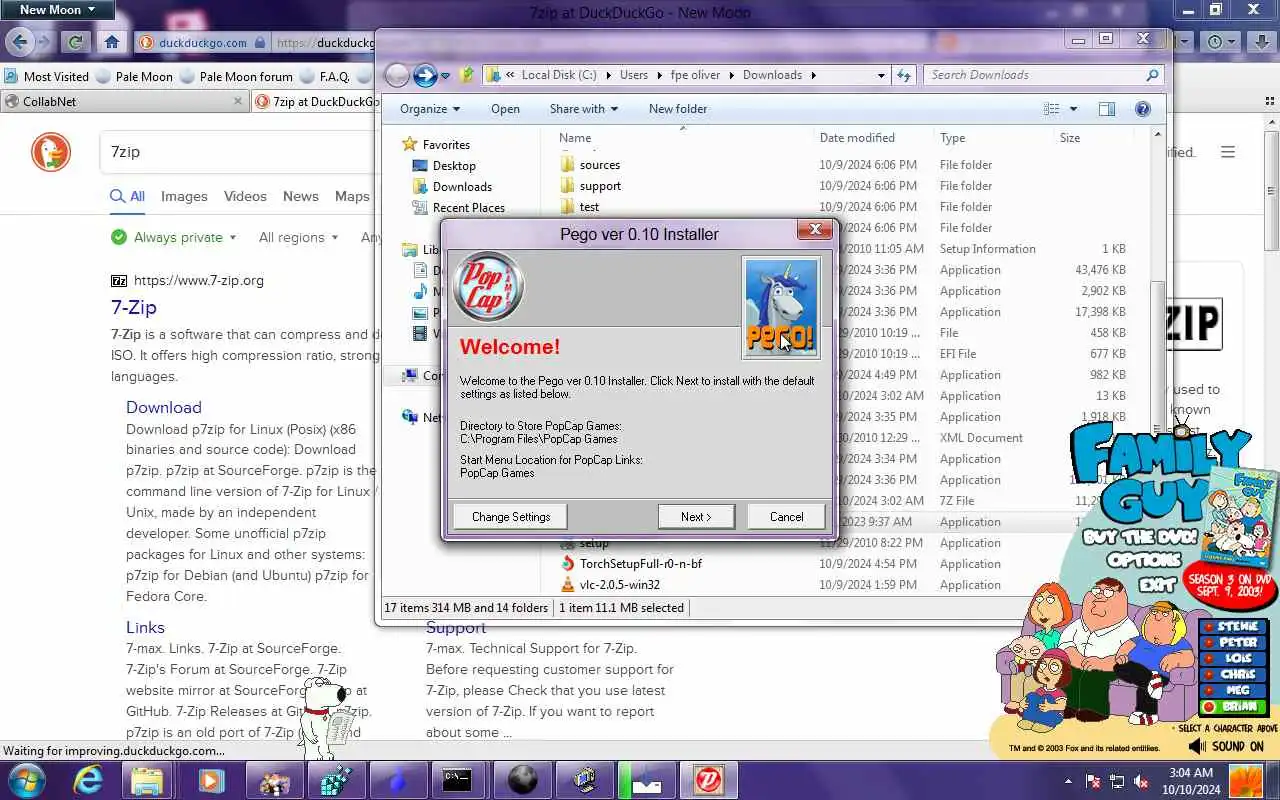This screenshot has height=800, width=1280.
Task: Toggle the preview pane icon in Explorer
Action: click(x=1107, y=109)
